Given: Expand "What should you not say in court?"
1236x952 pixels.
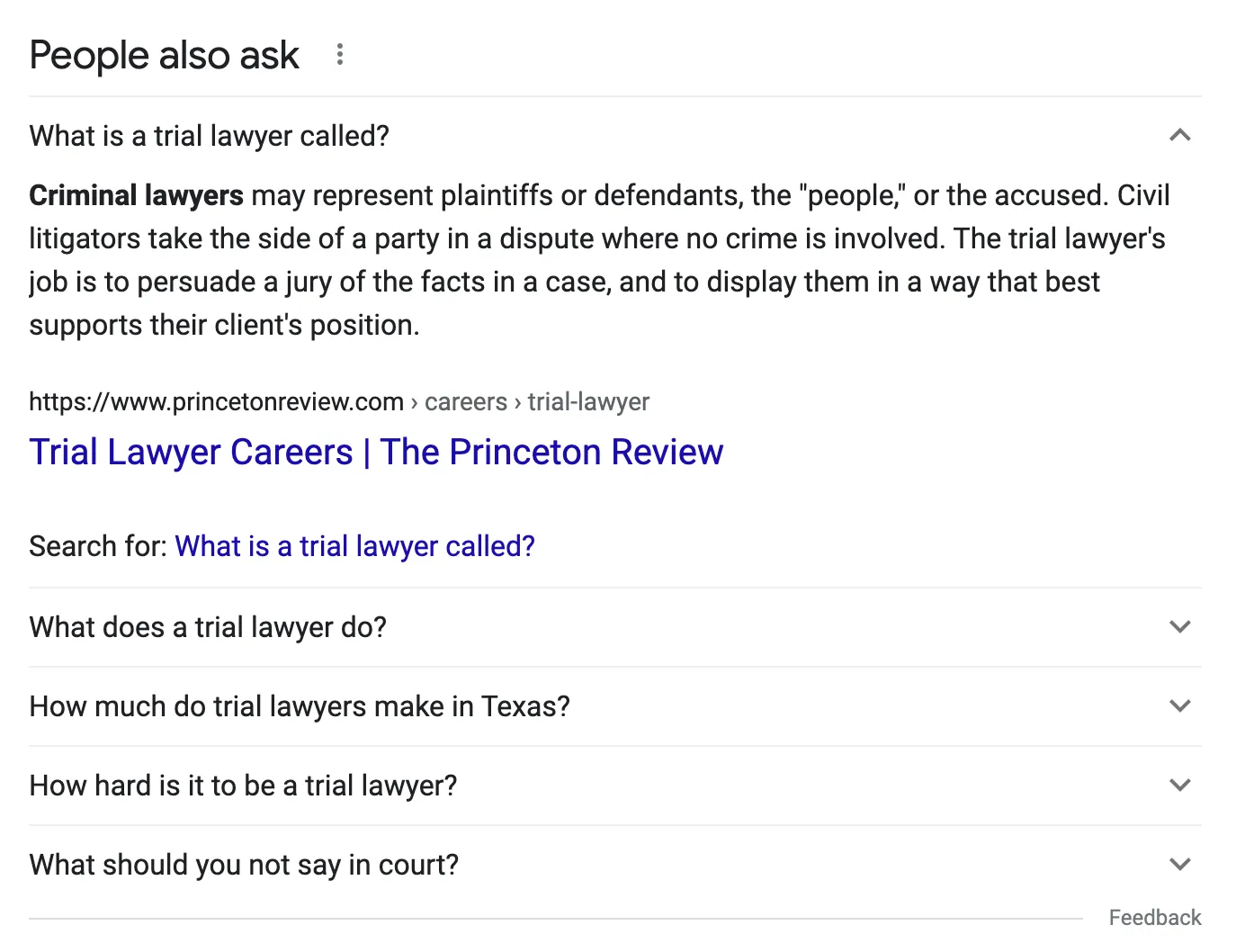Looking at the screenshot, I should coord(244,865).
